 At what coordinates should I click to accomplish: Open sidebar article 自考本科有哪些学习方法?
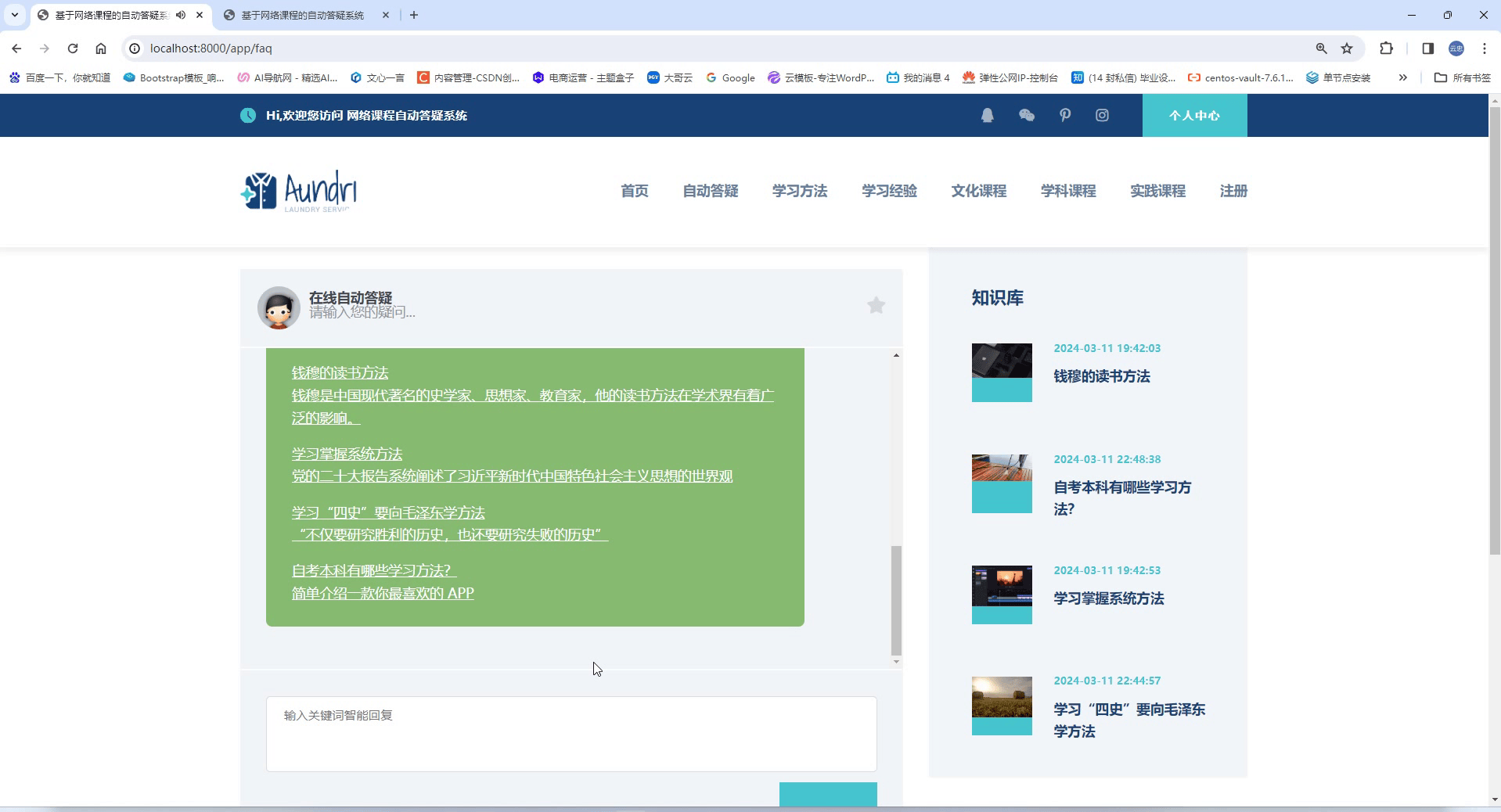[1122, 498]
